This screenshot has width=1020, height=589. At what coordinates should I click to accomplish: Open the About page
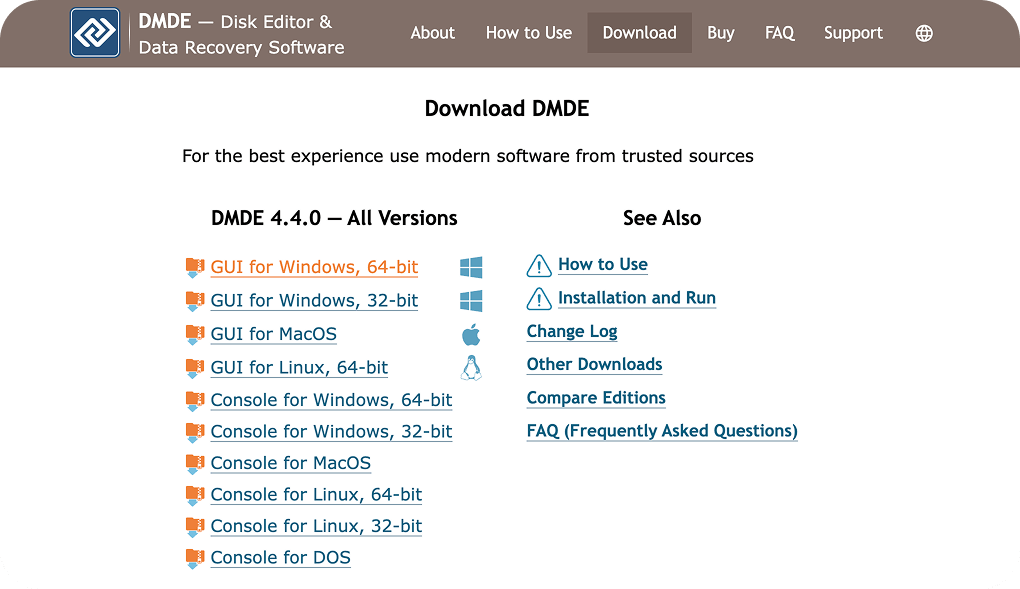click(x=432, y=32)
